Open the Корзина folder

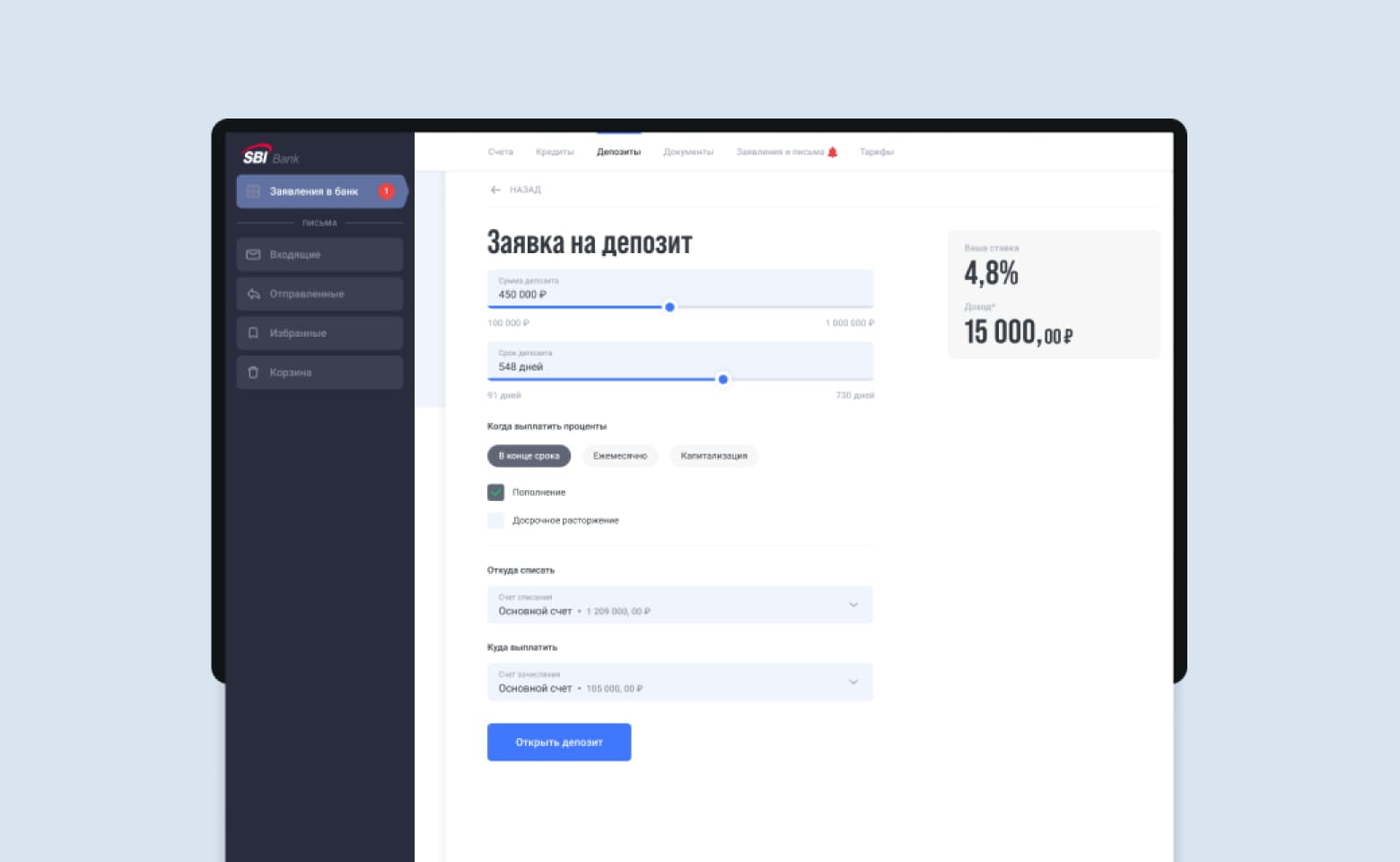(319, 372)
